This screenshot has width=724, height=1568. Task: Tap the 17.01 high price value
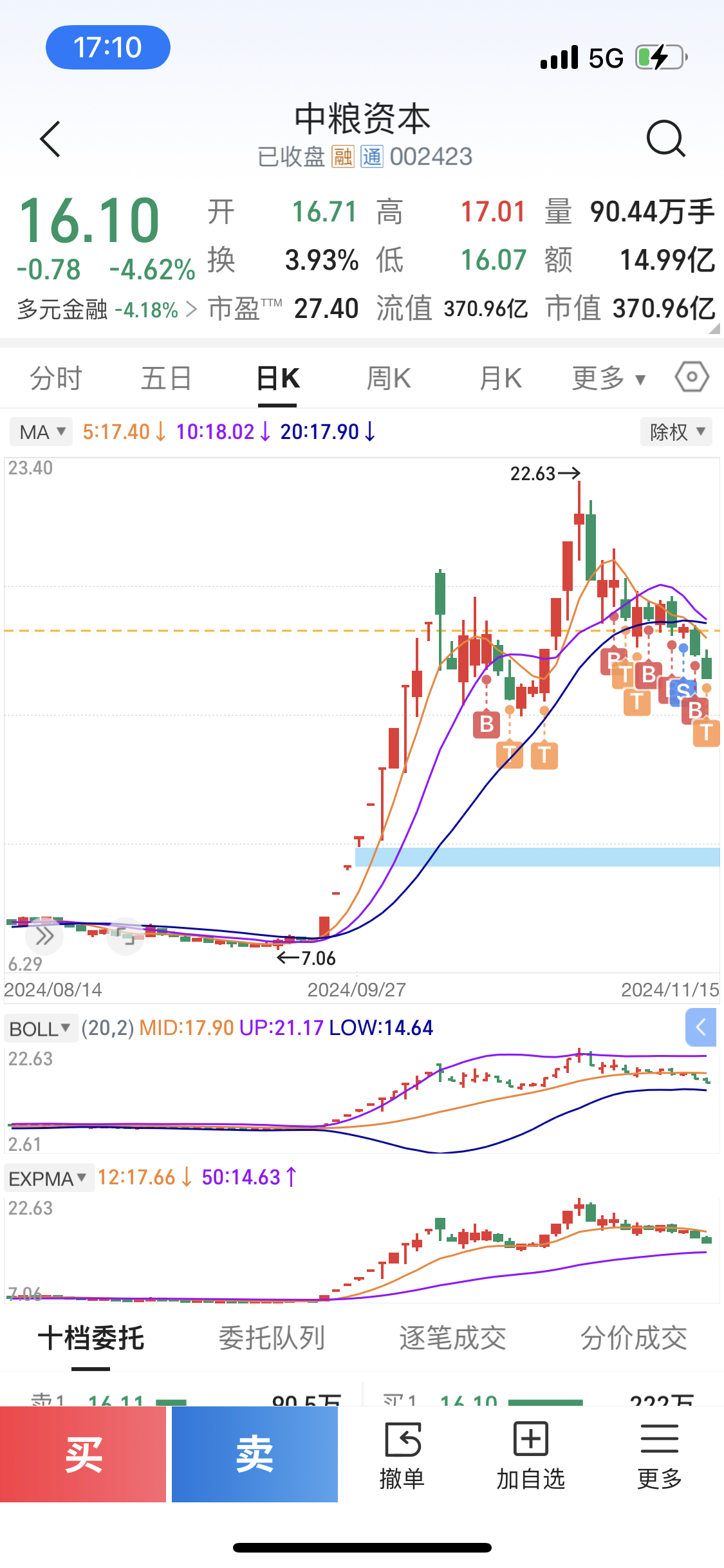(493, 212)
